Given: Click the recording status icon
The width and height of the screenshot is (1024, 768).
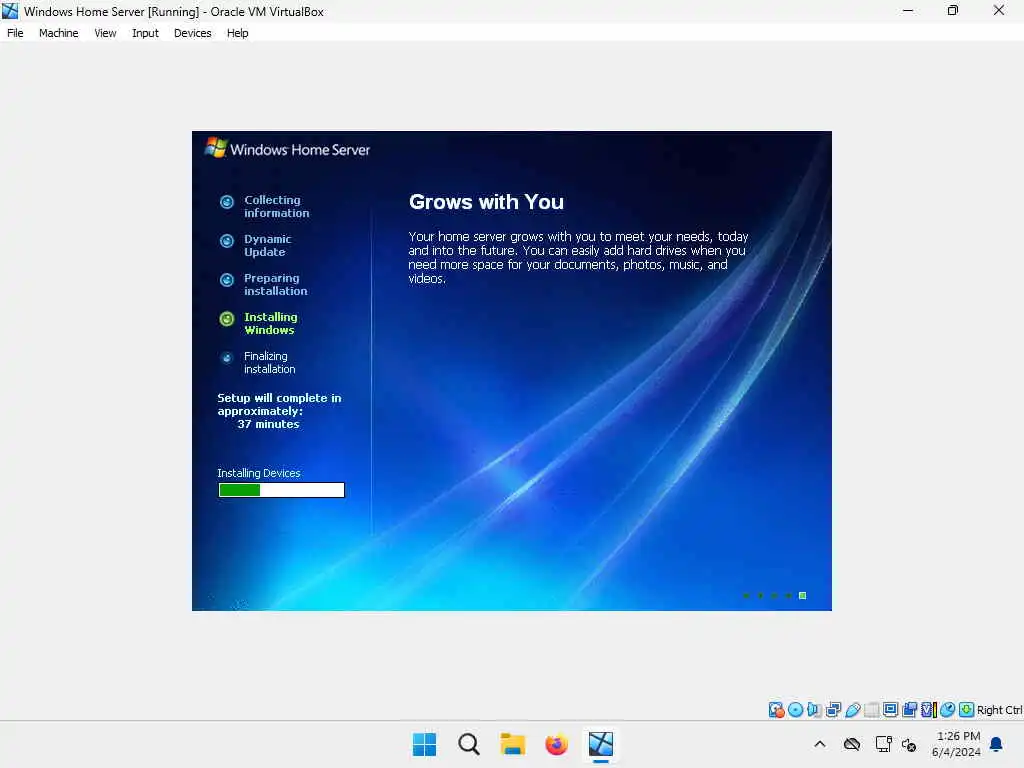Looking at the screenshot, I should 909,709.
